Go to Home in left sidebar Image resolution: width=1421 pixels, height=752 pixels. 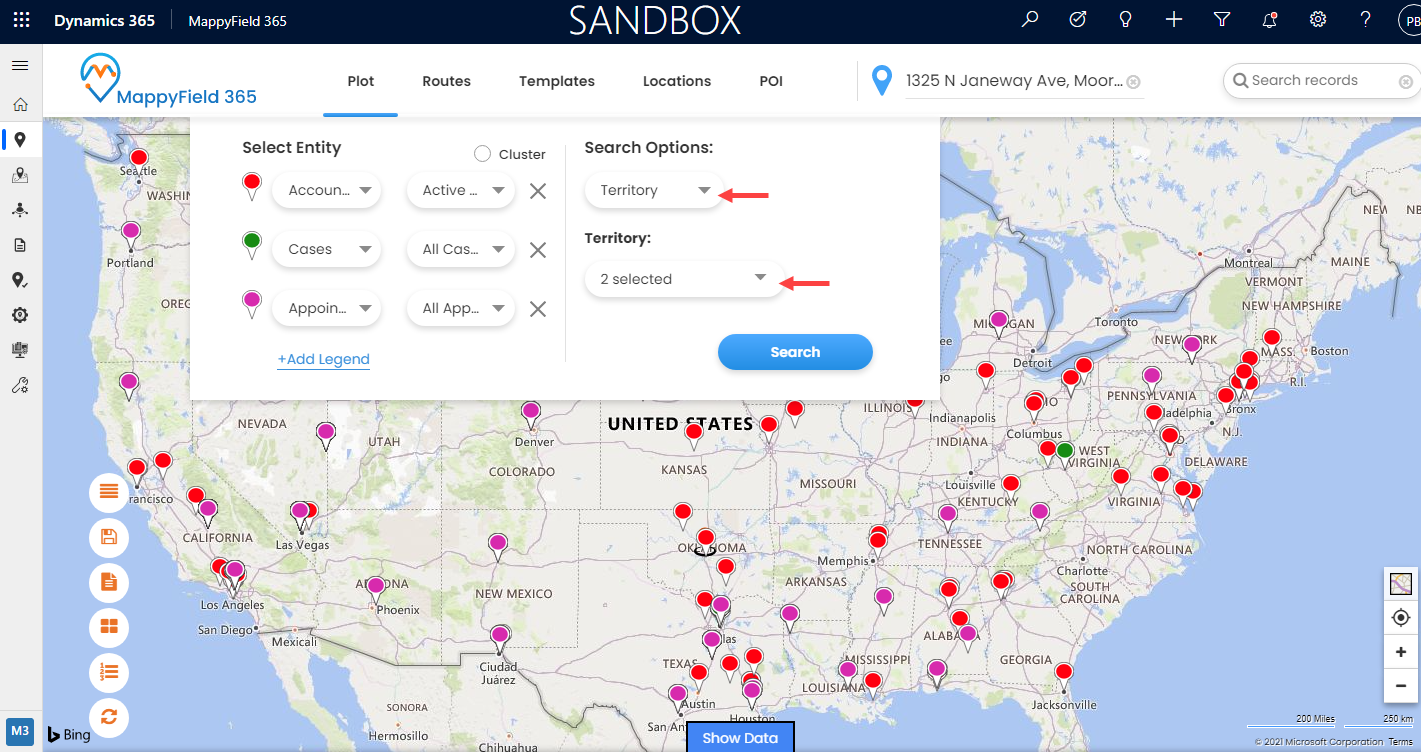coord(20,104)
